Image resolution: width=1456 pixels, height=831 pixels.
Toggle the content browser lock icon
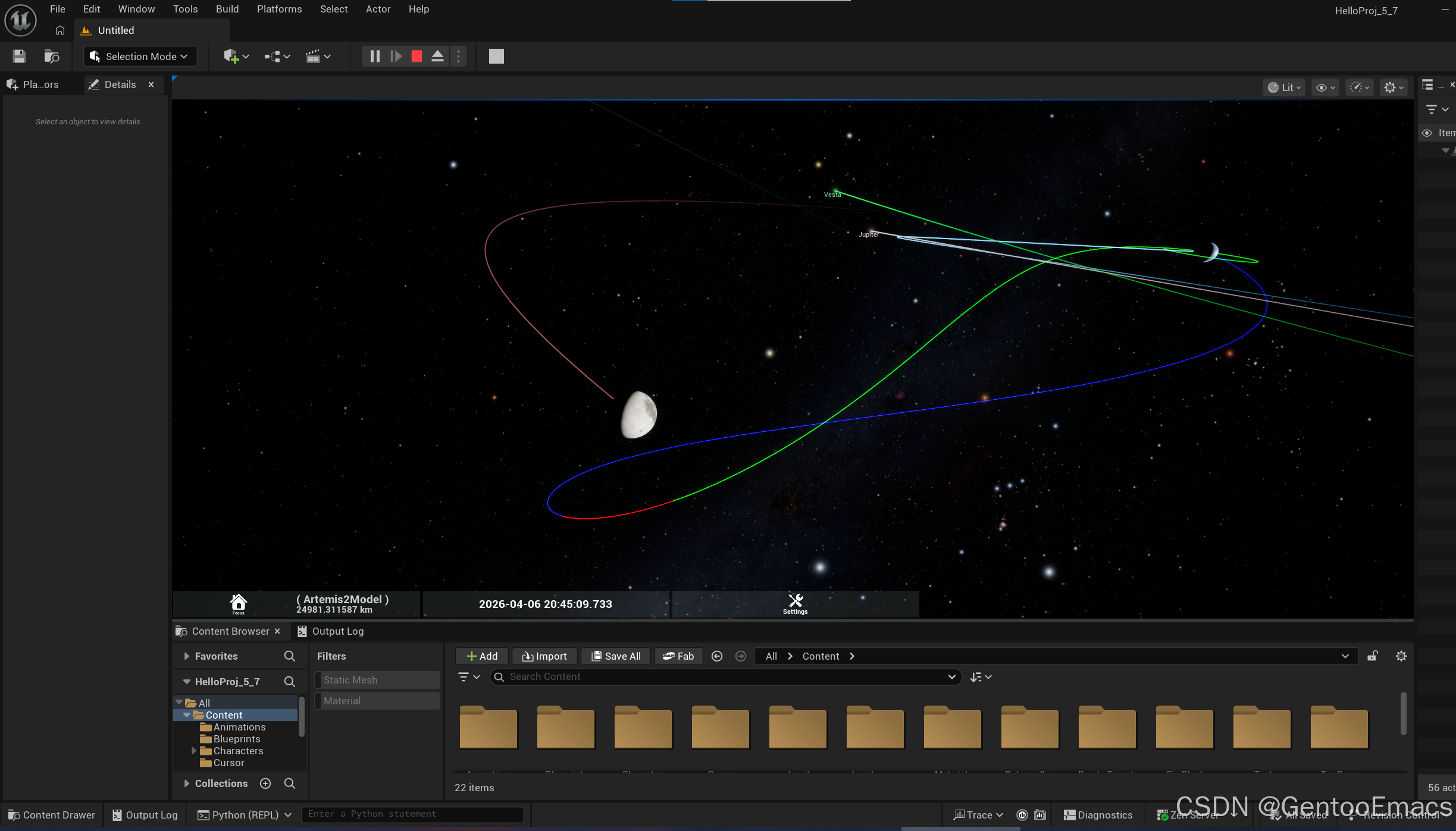click(x=1373, y=656)
